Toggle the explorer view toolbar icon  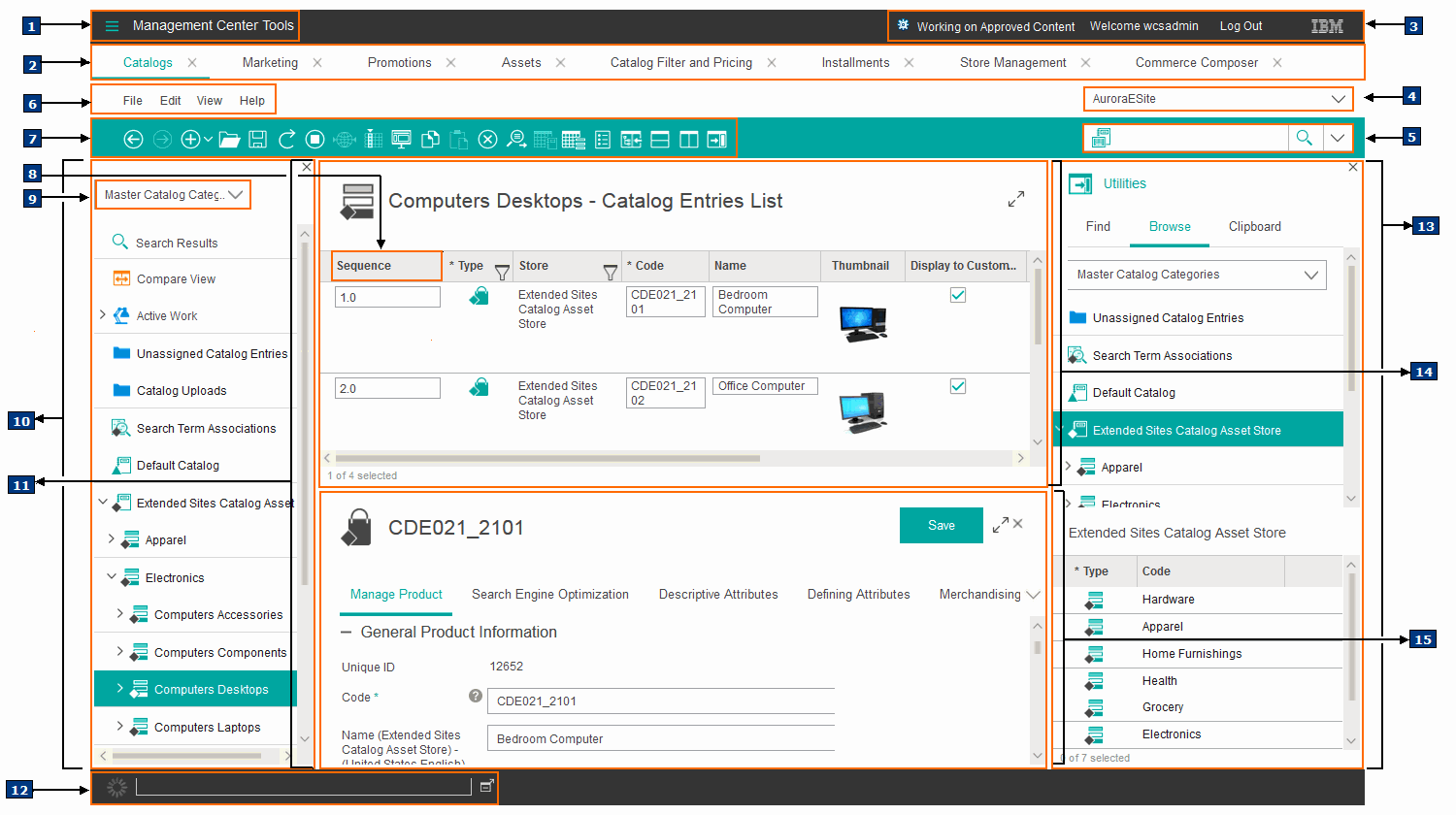tap(631, 140)
